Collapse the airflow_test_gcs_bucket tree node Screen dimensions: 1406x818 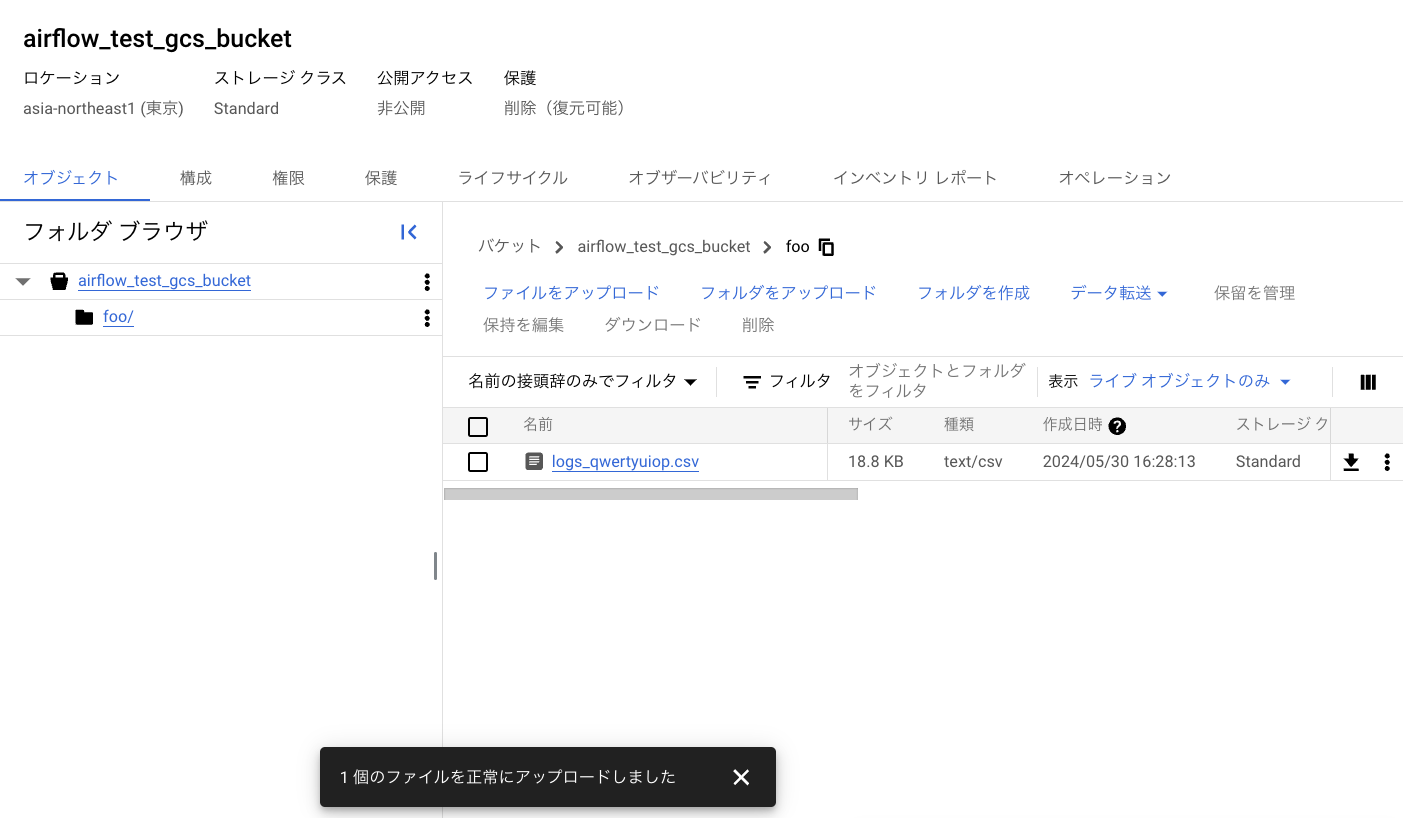click(23, 282)
